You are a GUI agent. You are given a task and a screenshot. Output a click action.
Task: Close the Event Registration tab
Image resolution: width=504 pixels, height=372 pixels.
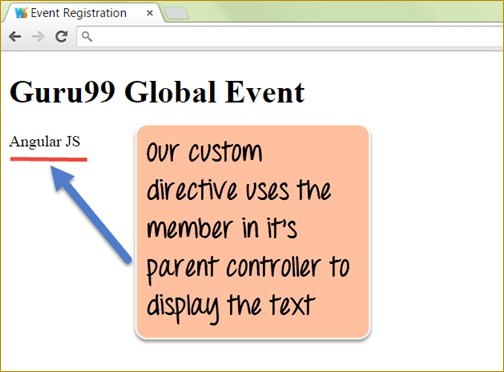click(150, 13)
